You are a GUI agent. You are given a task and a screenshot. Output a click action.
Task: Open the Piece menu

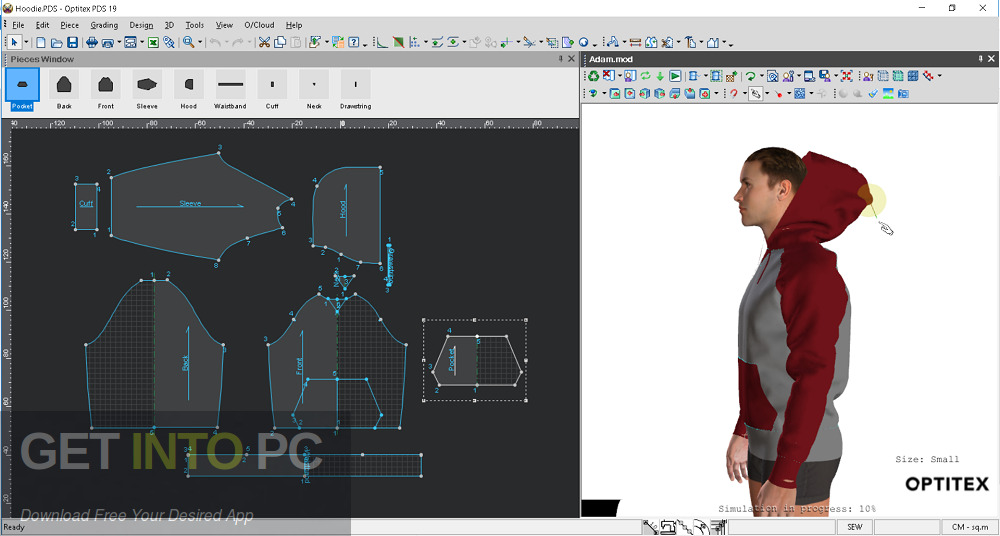click(x=70, y=25)
